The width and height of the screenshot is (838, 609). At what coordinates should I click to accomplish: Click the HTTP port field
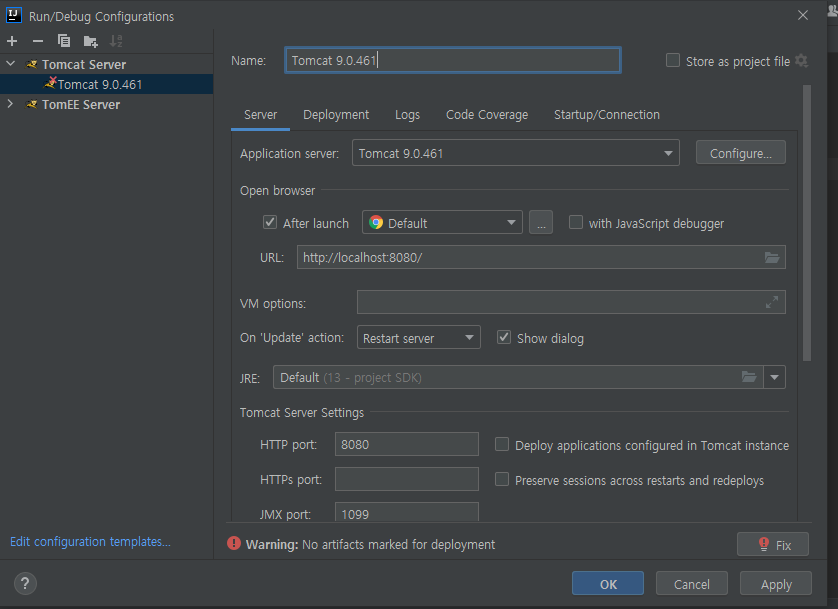pyautogui.click(x=406, y=444)
